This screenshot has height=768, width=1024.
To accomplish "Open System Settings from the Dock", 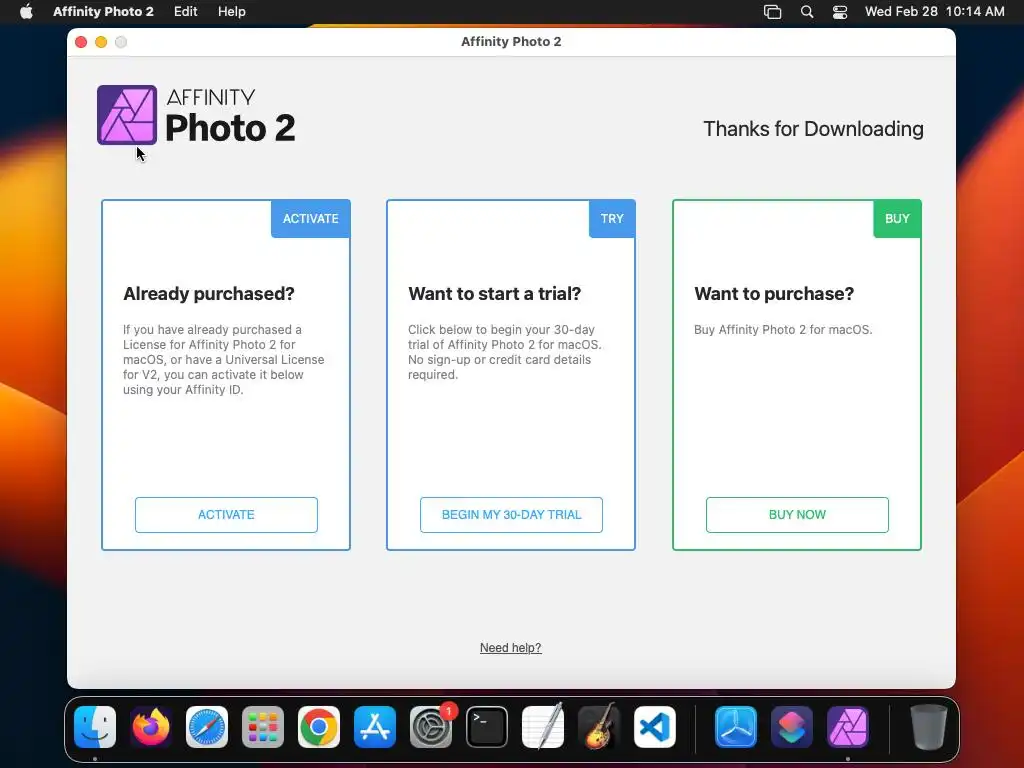I will click(x=431, y=727).
